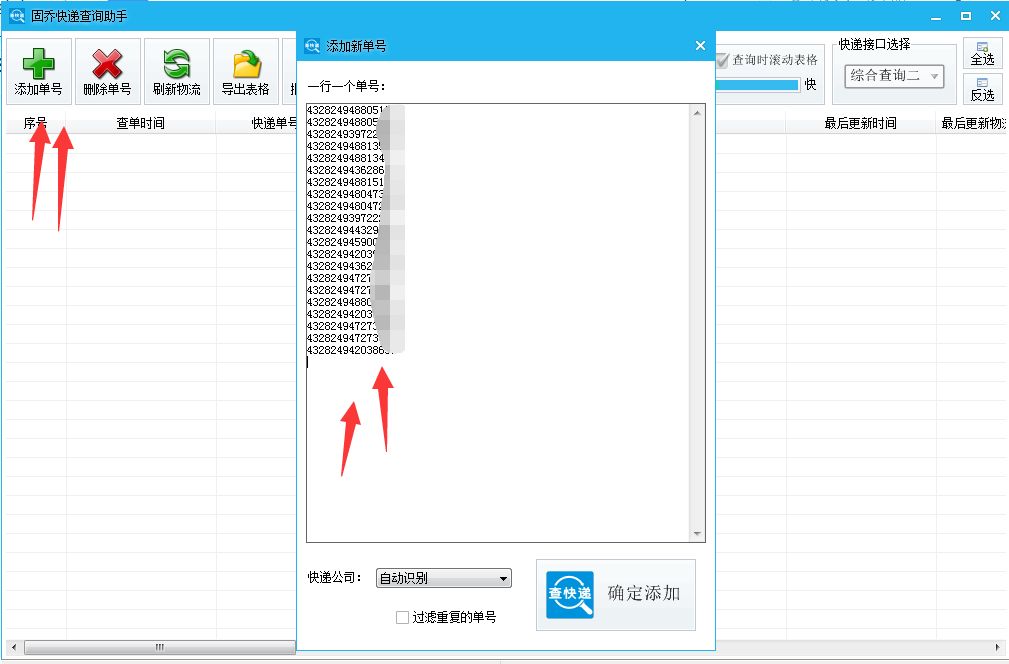Click the first tracking number line
The image size is (1009, 664).
pos(347,110)
